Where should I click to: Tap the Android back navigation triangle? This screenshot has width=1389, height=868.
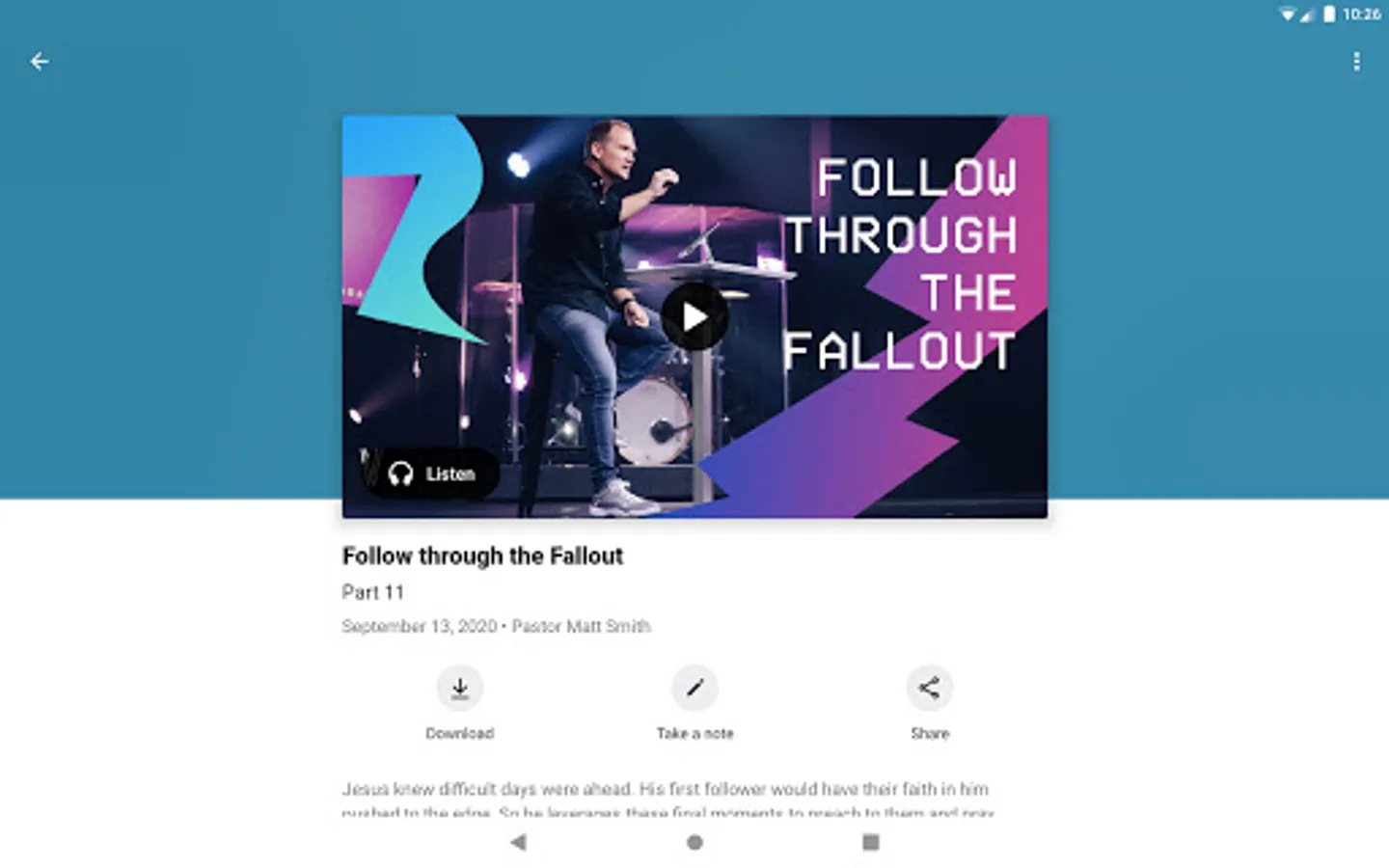[x=518, y=842]
